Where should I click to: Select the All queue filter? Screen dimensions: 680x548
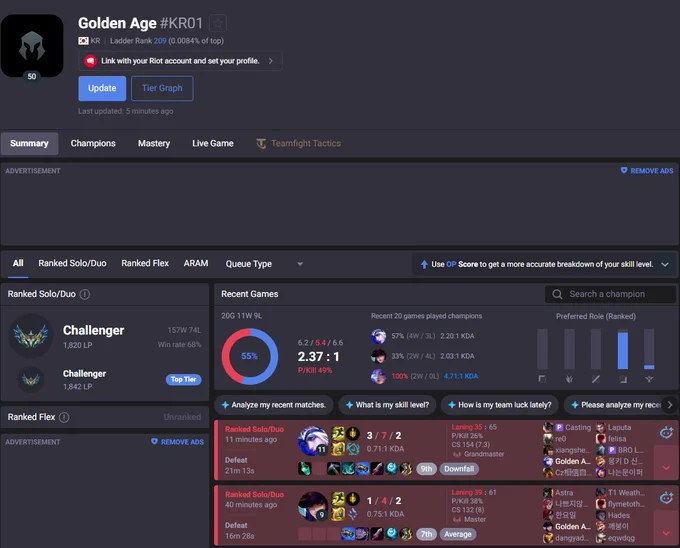tap(18, 264)
